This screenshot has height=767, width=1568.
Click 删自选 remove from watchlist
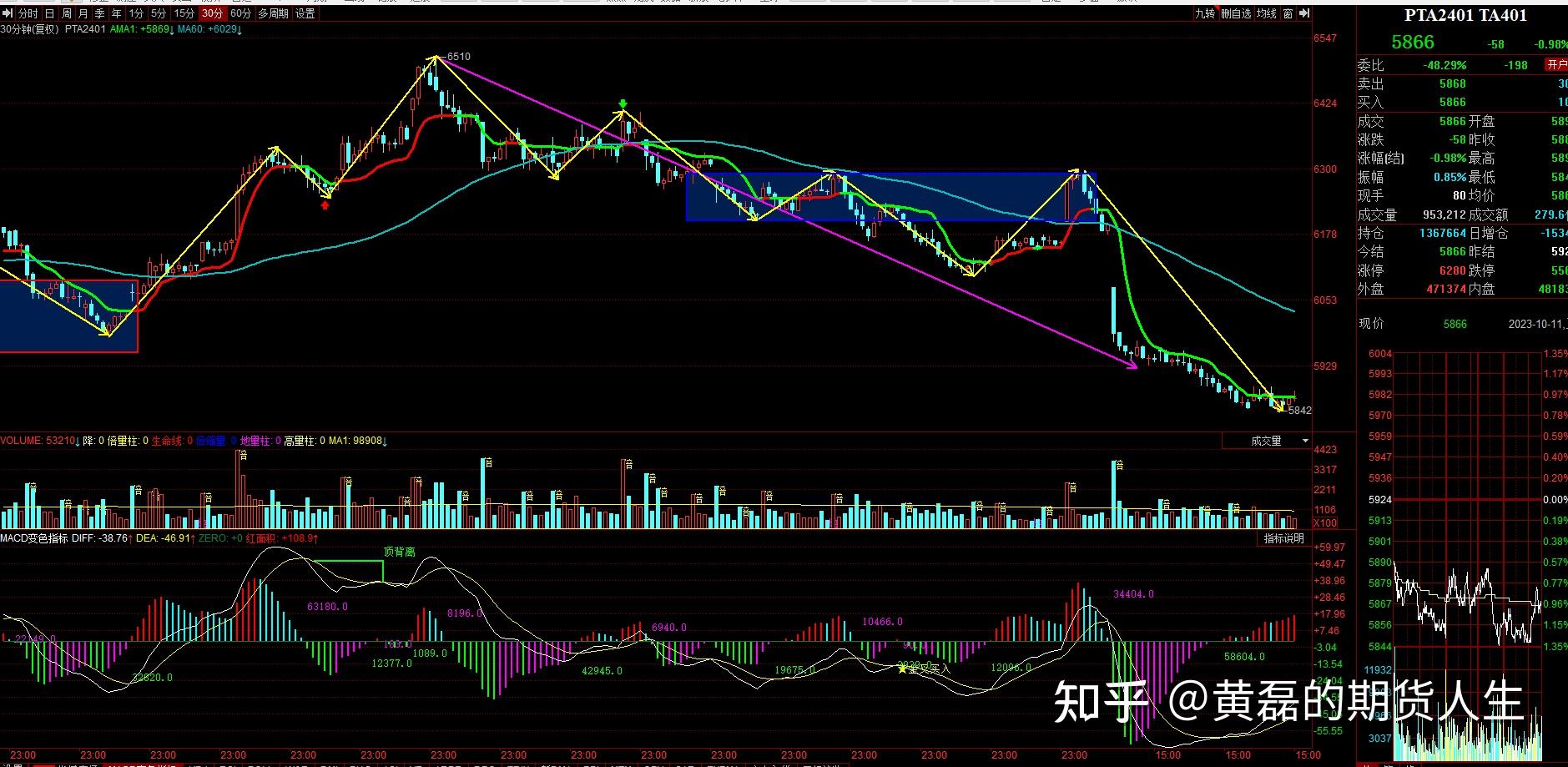click(x=1236, y=13)
